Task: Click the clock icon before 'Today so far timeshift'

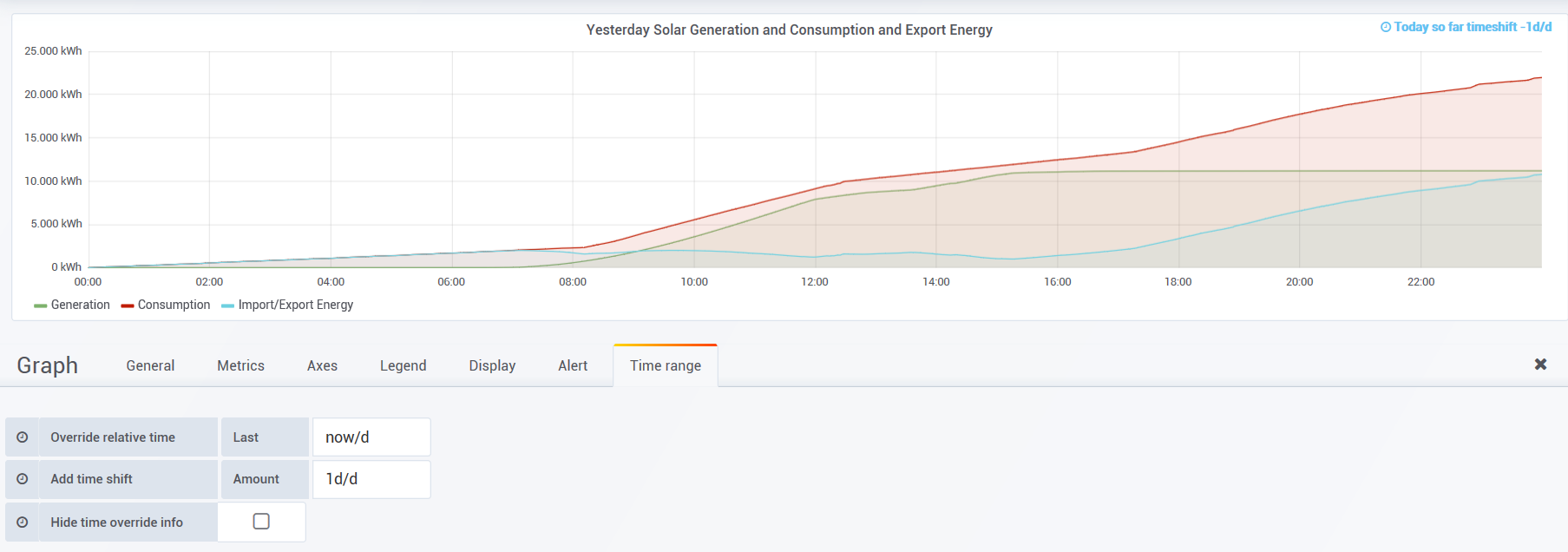Action: [x=1386, y=28]
